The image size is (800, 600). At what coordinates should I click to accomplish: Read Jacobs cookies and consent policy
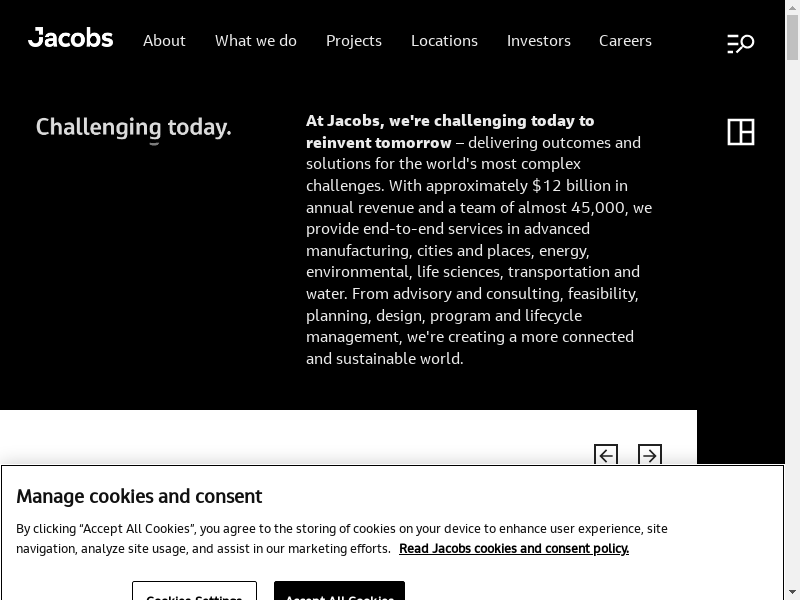(x=514, y=549)
